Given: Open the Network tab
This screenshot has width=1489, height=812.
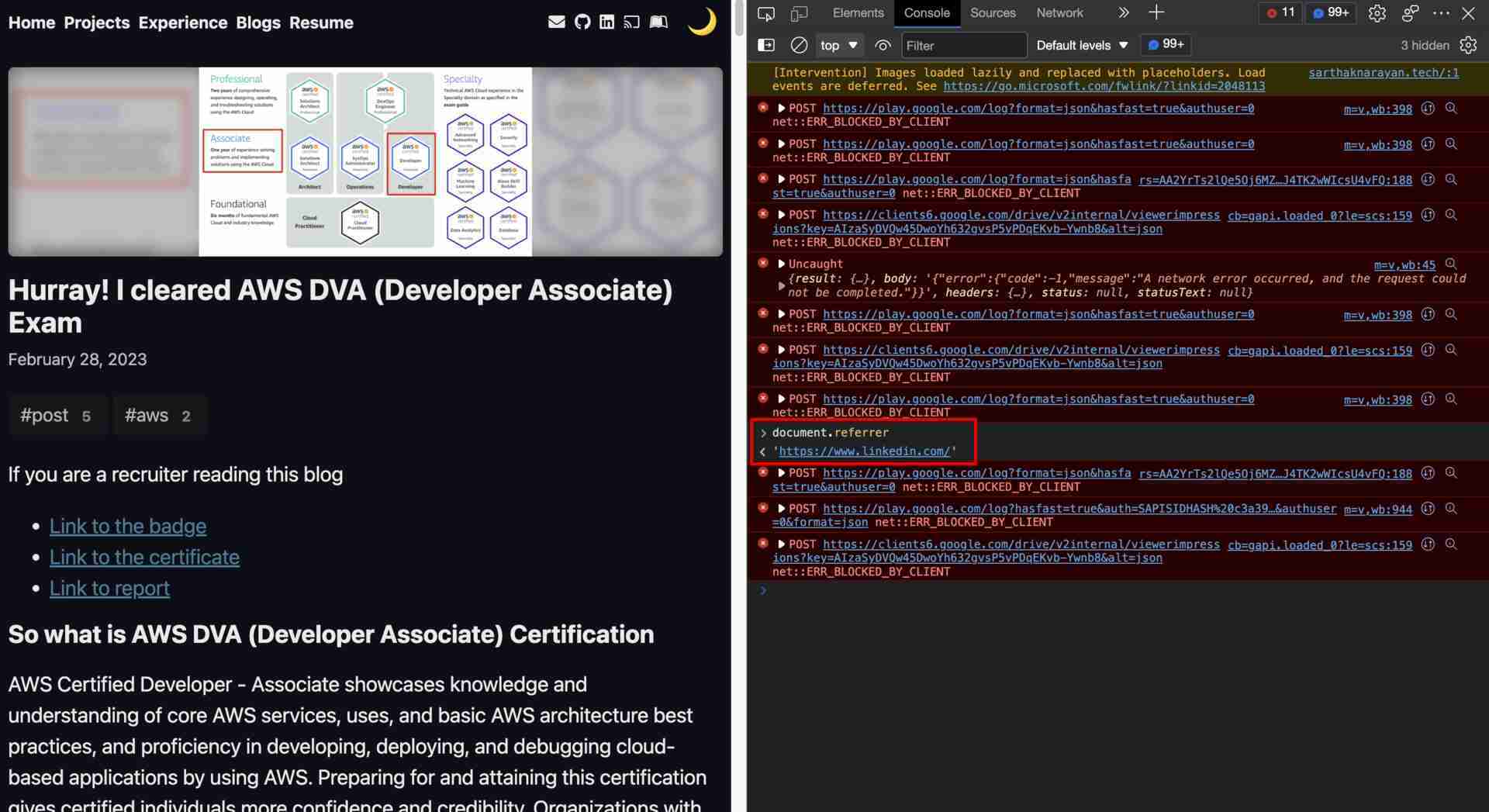Looking at the screenshot, I should (x=1059, y=12).
